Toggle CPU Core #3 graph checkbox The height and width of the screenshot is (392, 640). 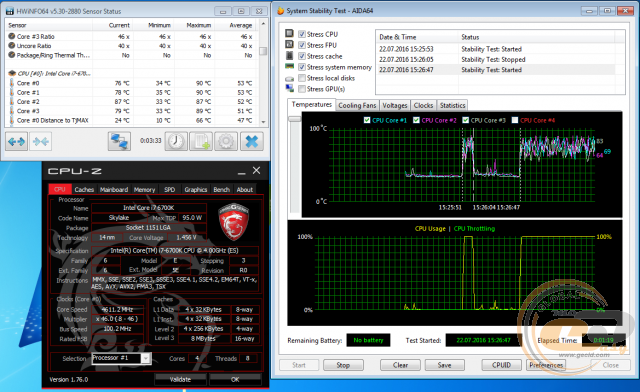[x=465, y=120]
